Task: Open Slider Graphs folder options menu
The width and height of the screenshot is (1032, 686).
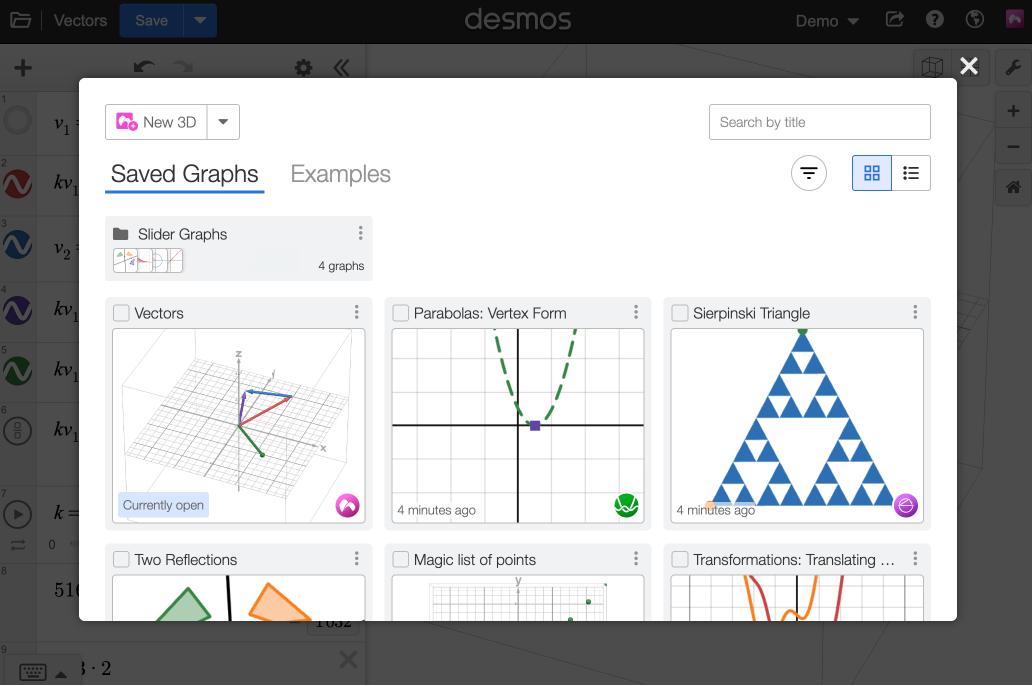Action: click(360, 234)
